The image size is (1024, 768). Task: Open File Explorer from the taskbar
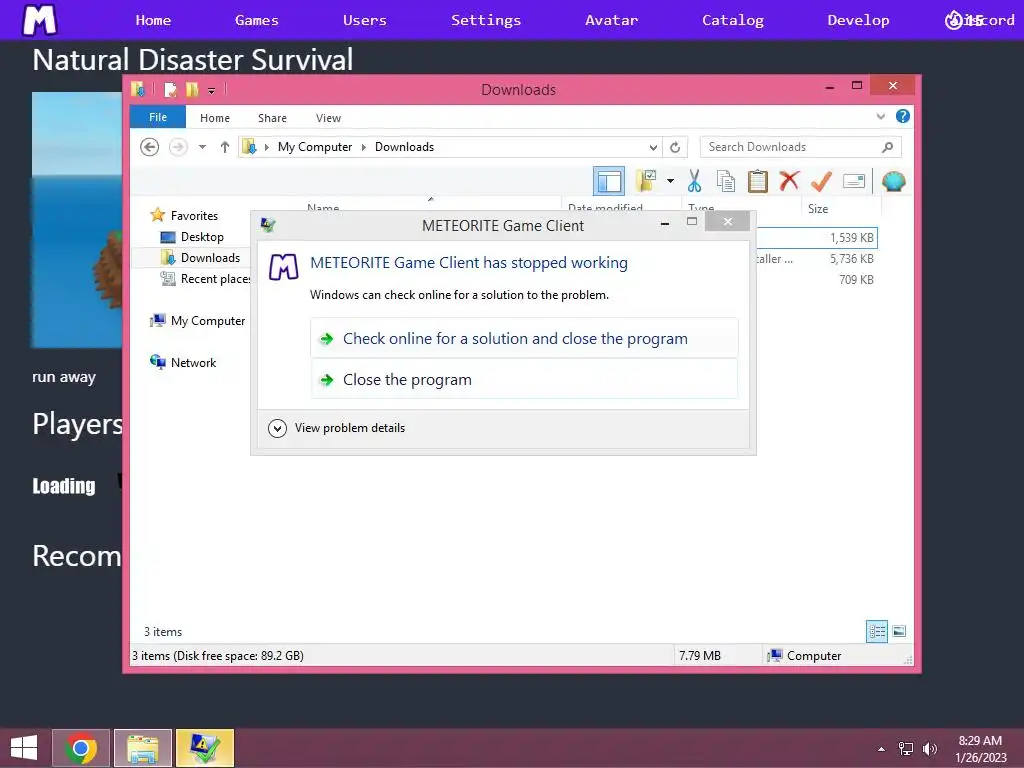click(x=143, y=748)
